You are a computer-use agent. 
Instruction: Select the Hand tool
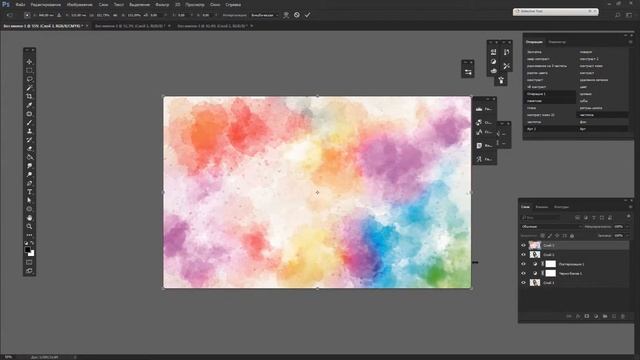coord(29,218)
